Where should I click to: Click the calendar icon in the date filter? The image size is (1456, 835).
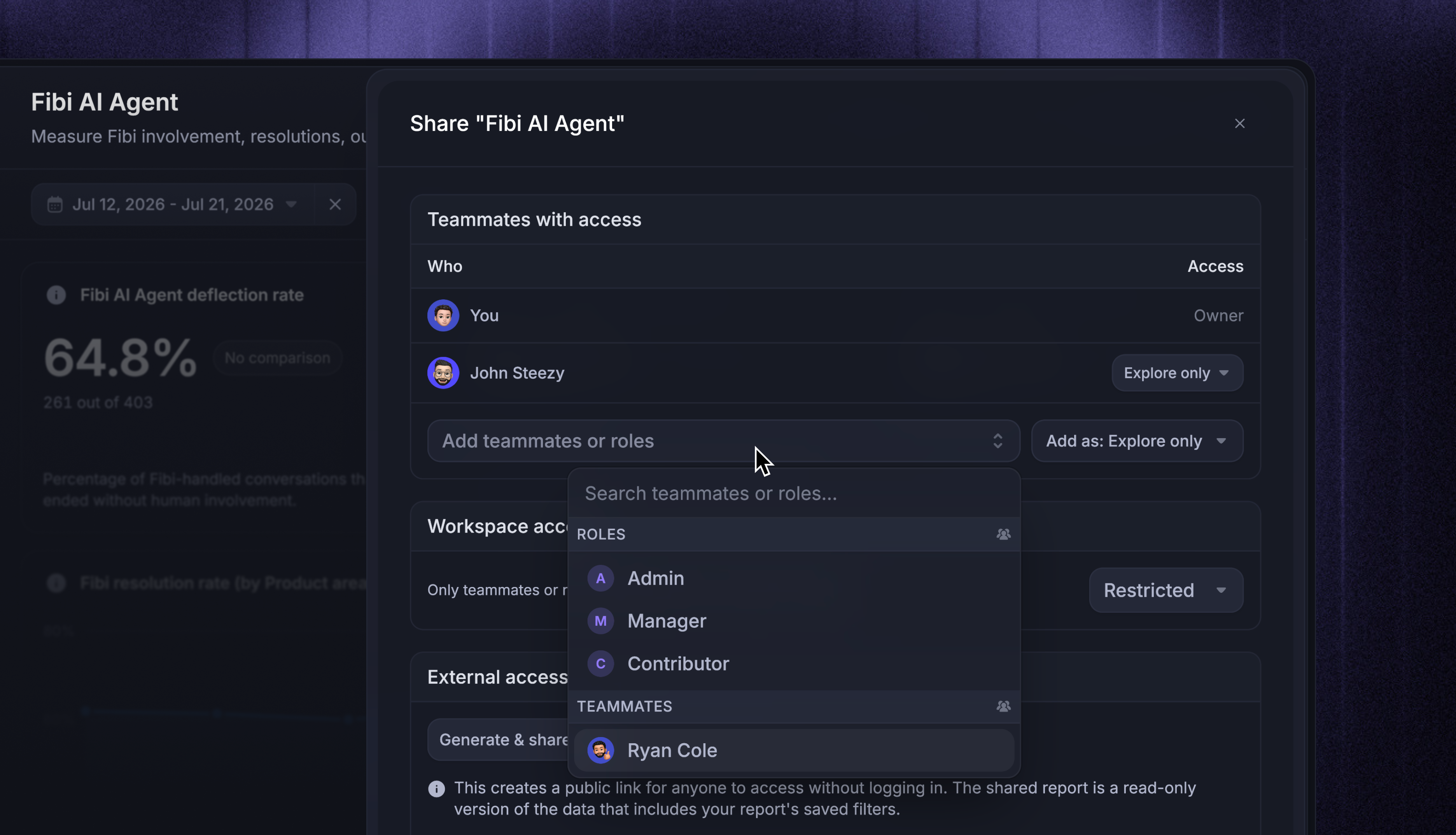[x=54, y=205]
